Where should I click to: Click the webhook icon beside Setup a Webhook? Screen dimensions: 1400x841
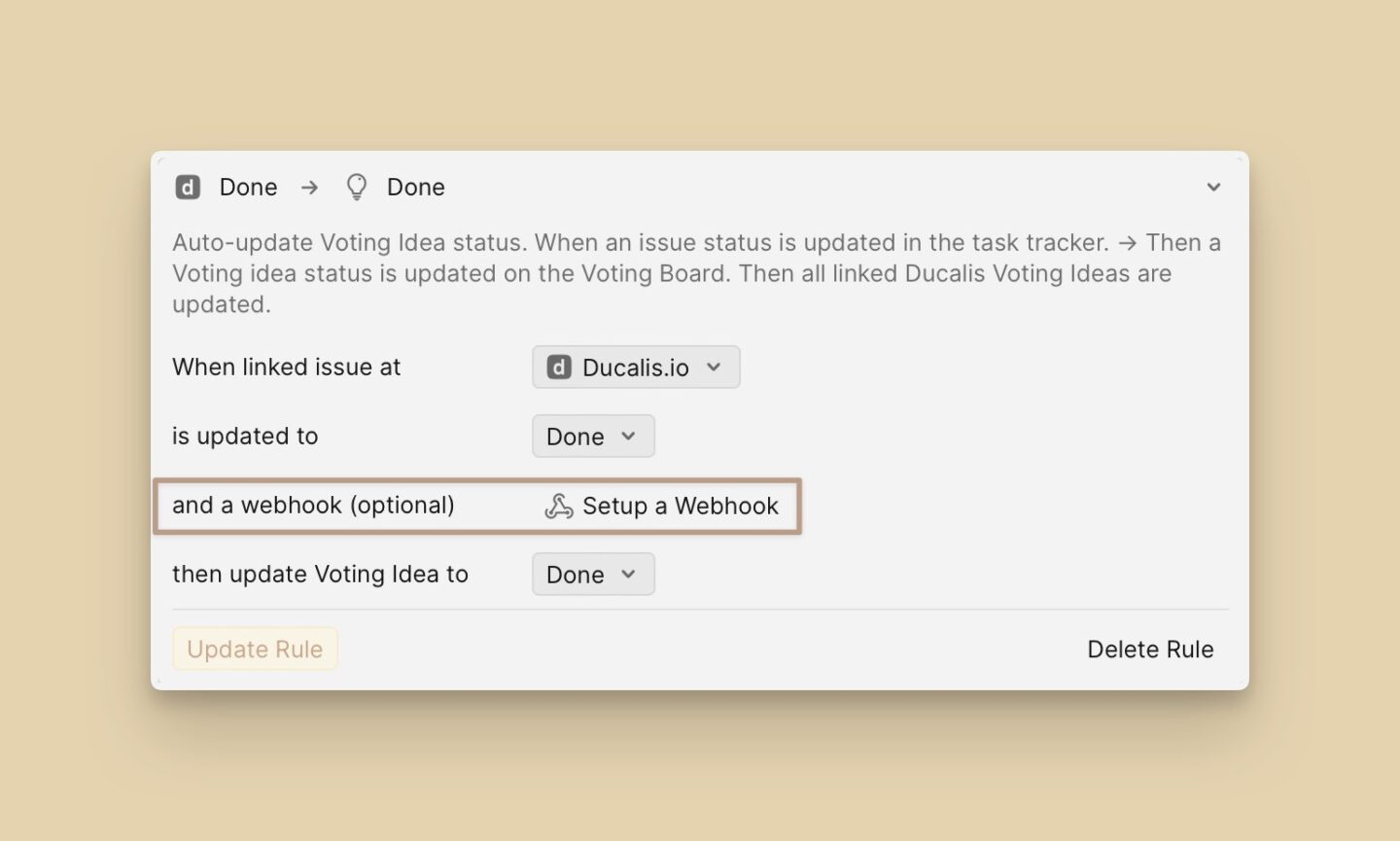(x=558, y=506)
